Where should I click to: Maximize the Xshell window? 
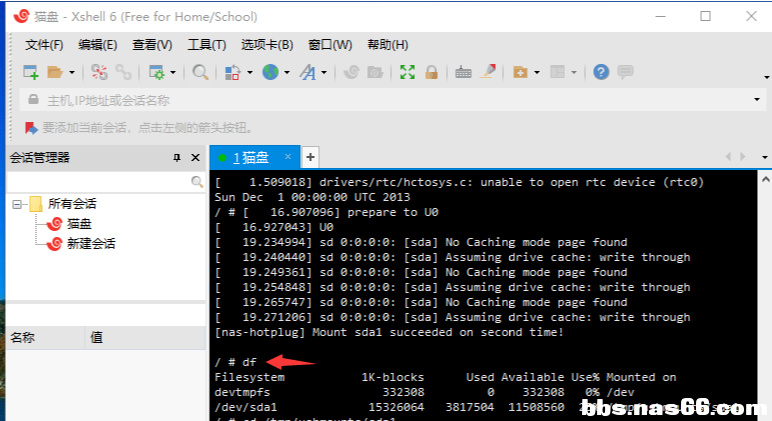pos(706,16)
